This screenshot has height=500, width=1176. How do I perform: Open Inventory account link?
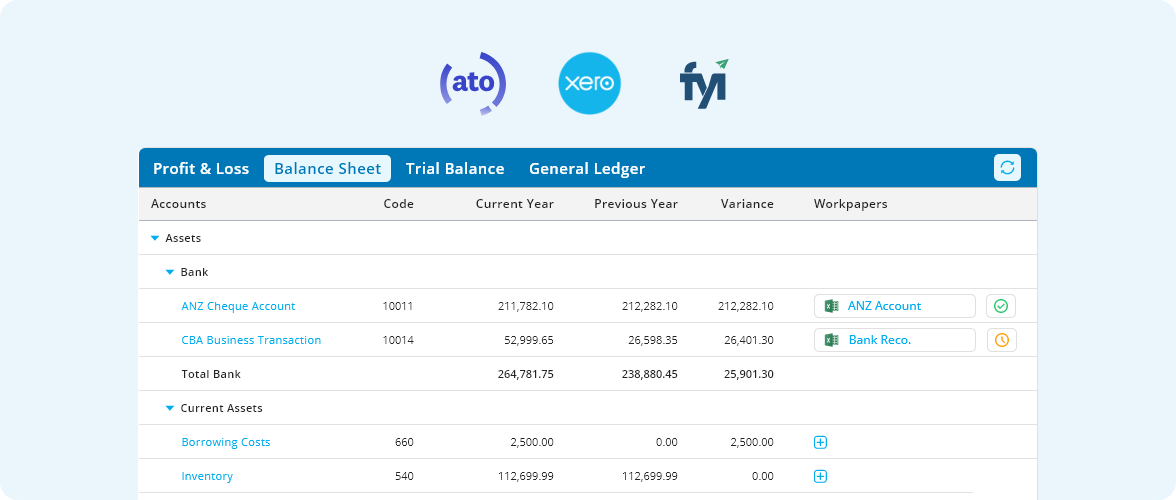[x=207, y=476]
